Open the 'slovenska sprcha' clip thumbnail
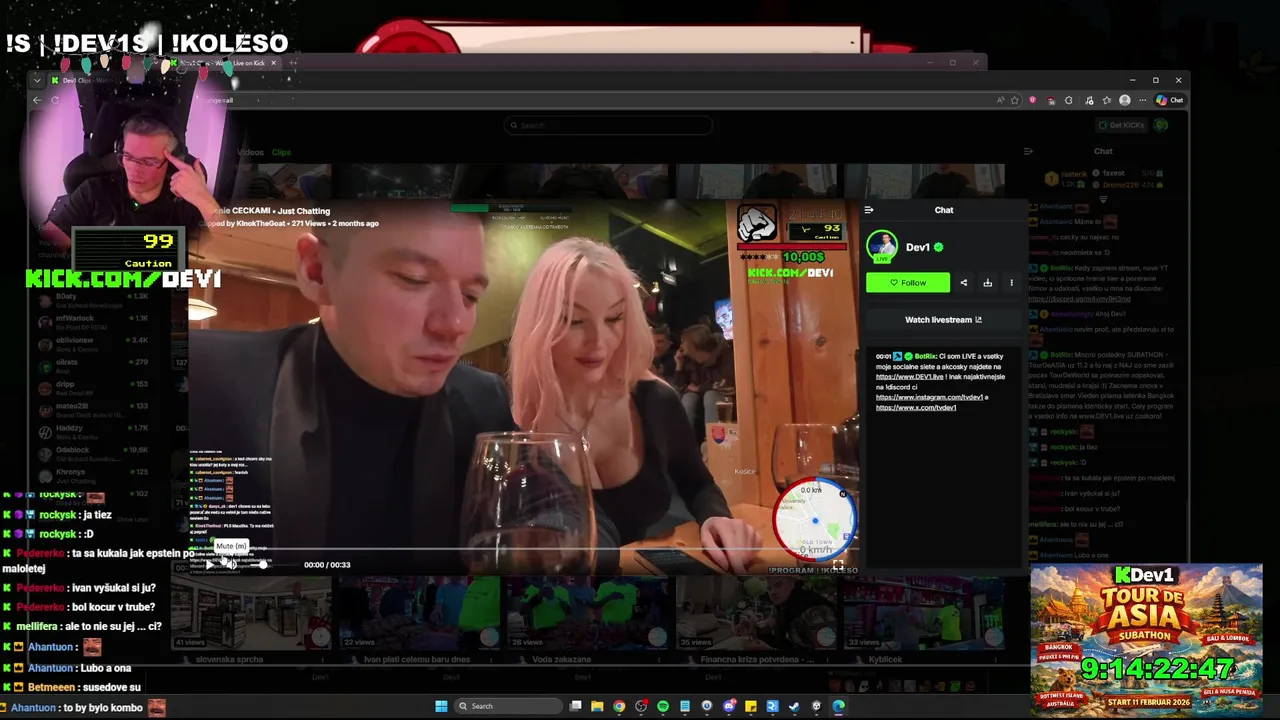The height and width of the screenshot is (720, 1280). click(250, 613)
